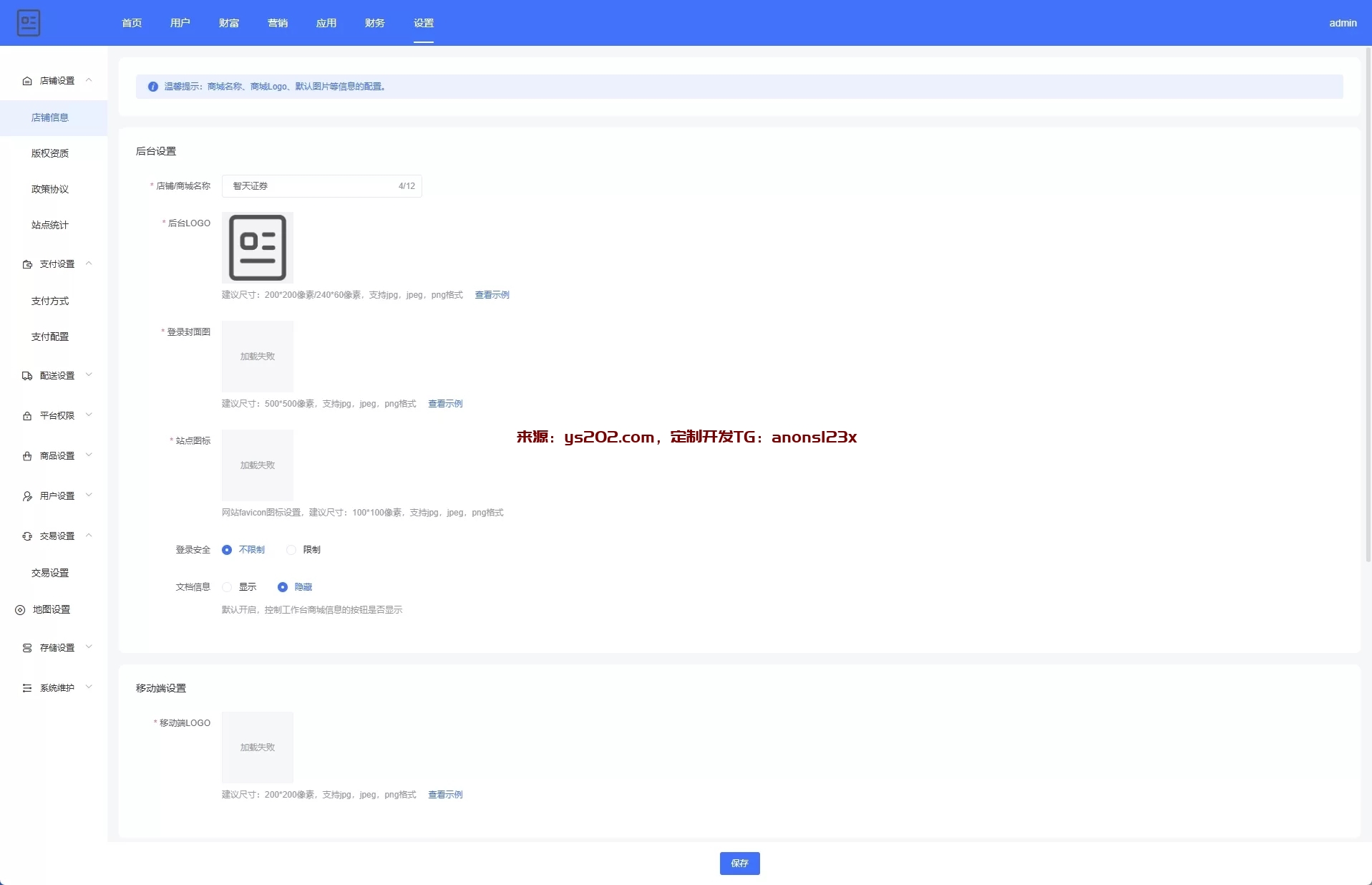Click the 用户设置 person icon
Viewport: 1372px width, 885px height.
tap(27, 496)
